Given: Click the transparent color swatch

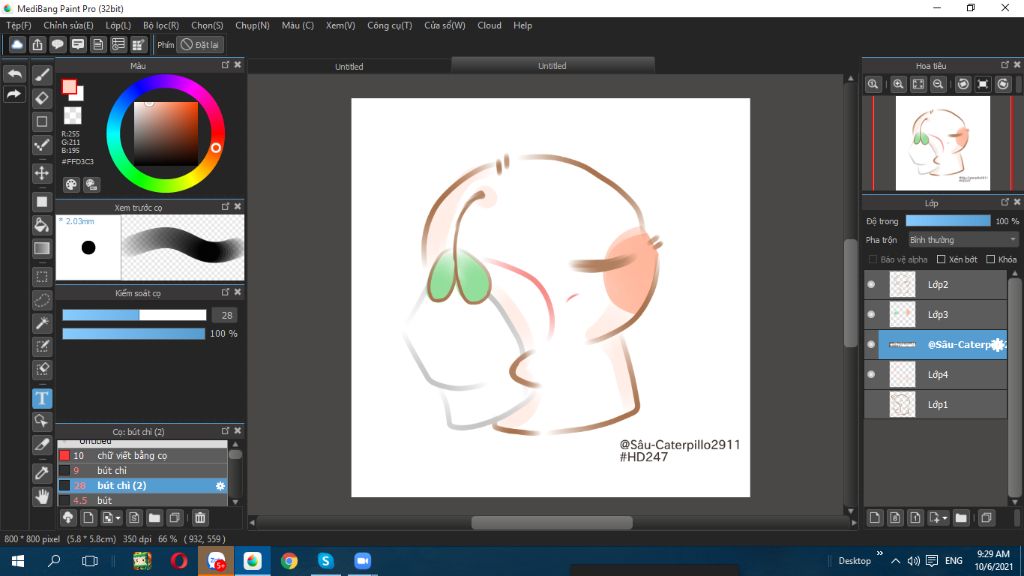Looking at the screenshot, I should [x=72, y=115].
